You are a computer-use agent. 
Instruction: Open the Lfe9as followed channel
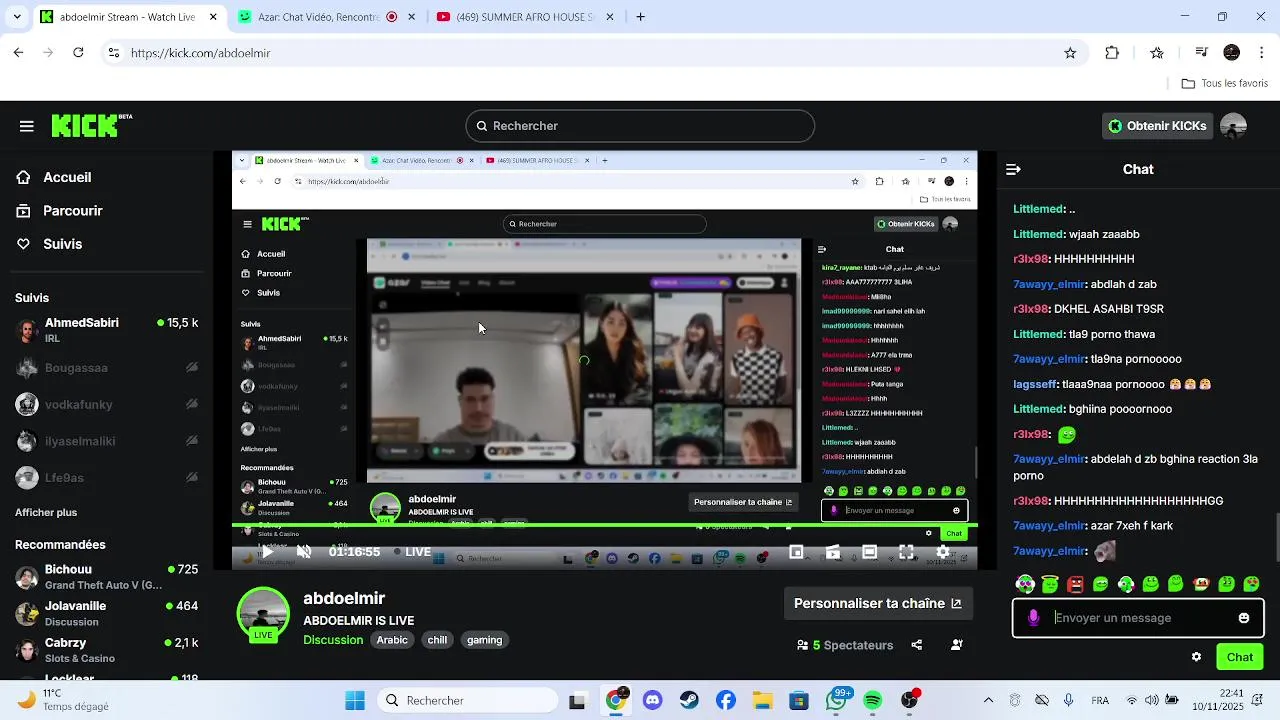108,478
